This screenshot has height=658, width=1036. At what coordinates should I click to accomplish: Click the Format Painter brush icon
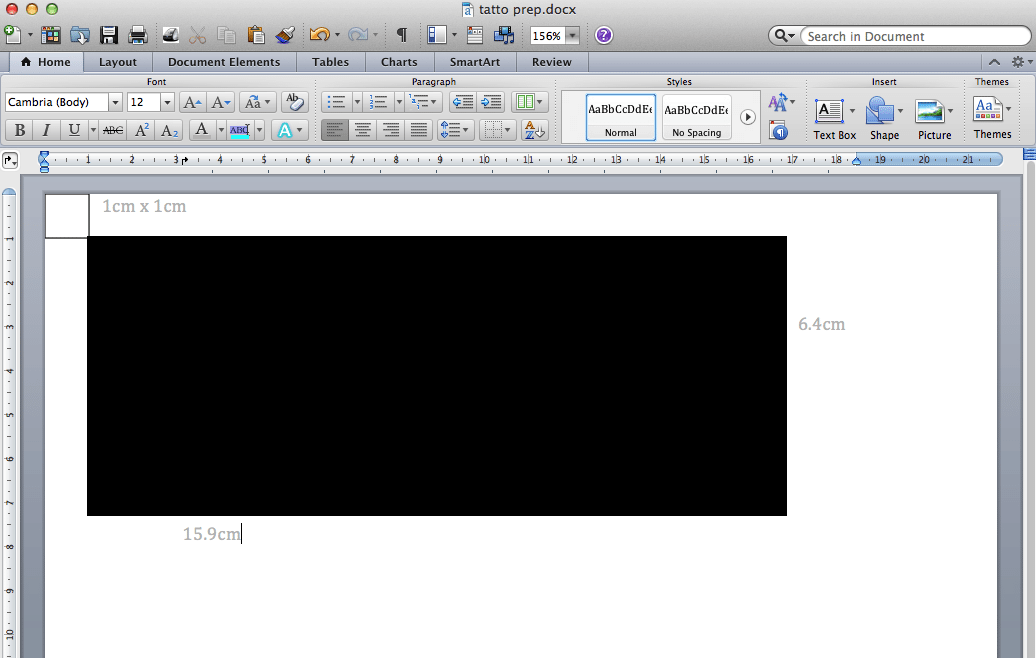285,35
